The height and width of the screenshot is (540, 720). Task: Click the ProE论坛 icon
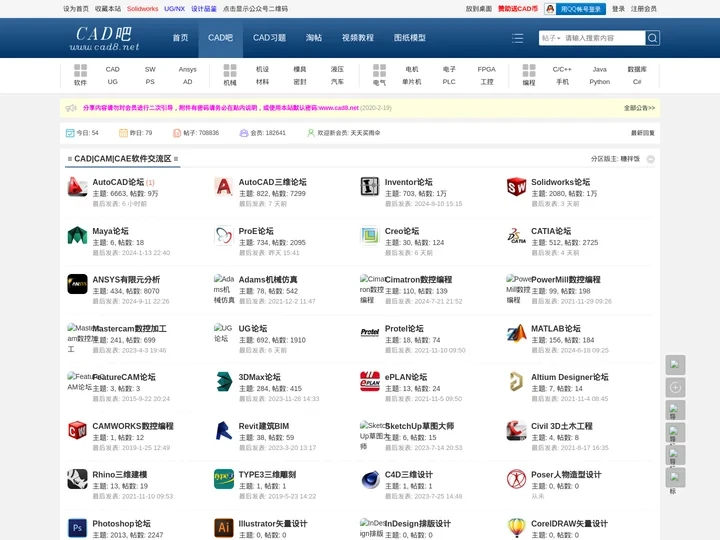pyautogui.click(x=224, y=236)
